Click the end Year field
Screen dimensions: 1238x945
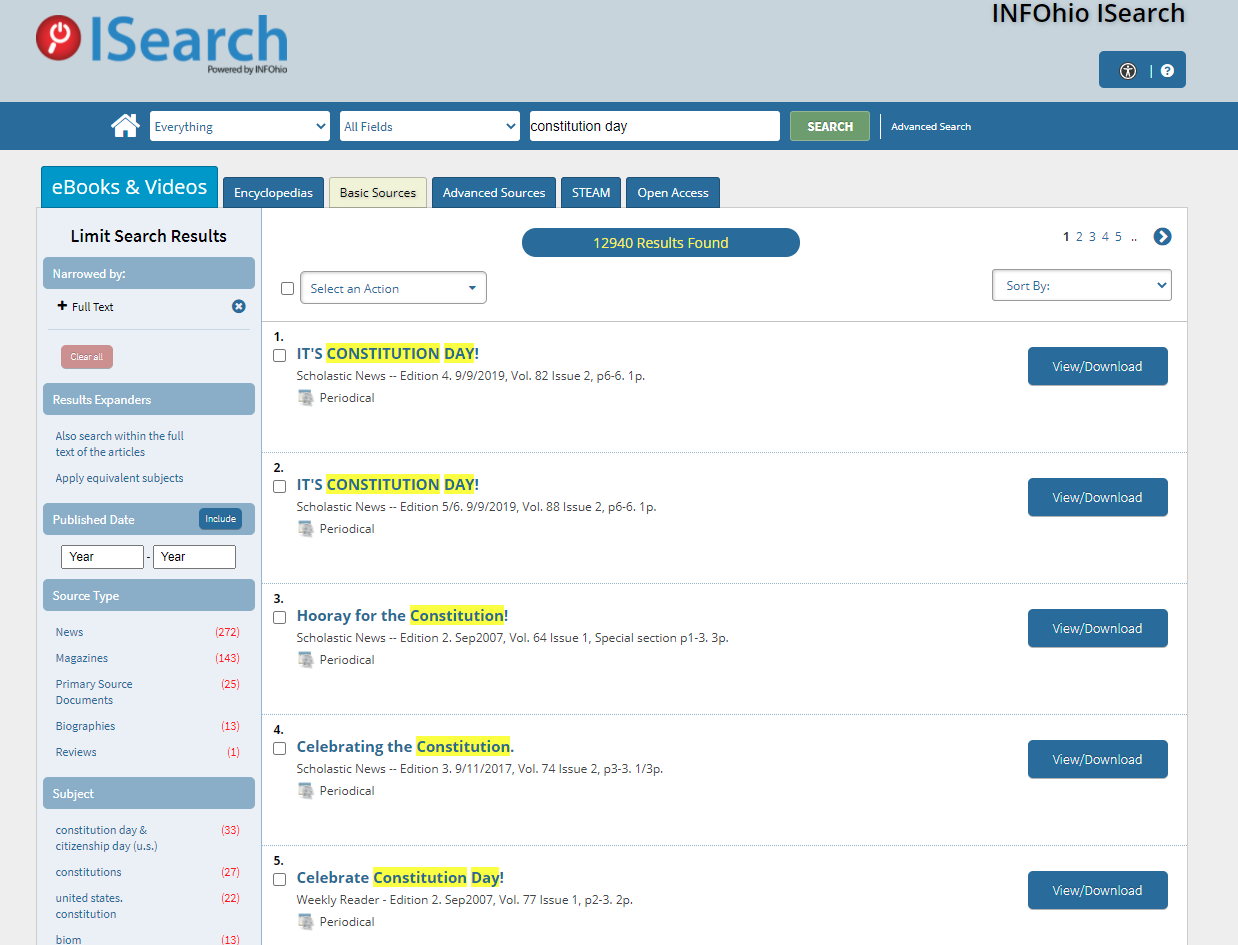point(194,557)
